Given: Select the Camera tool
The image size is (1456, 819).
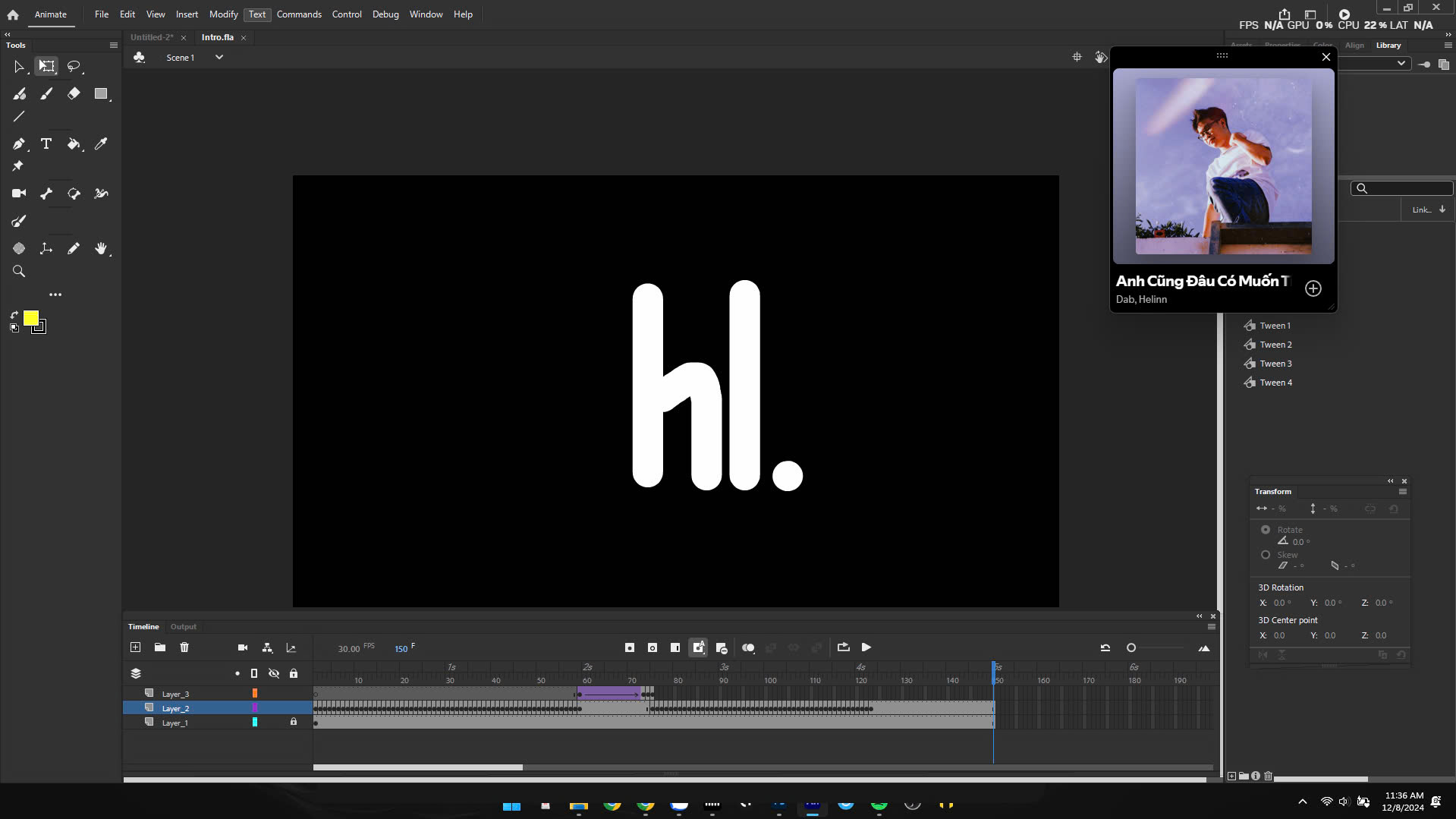Looking at the screenshot, I should pyautogui.click(x=19, y=194).
